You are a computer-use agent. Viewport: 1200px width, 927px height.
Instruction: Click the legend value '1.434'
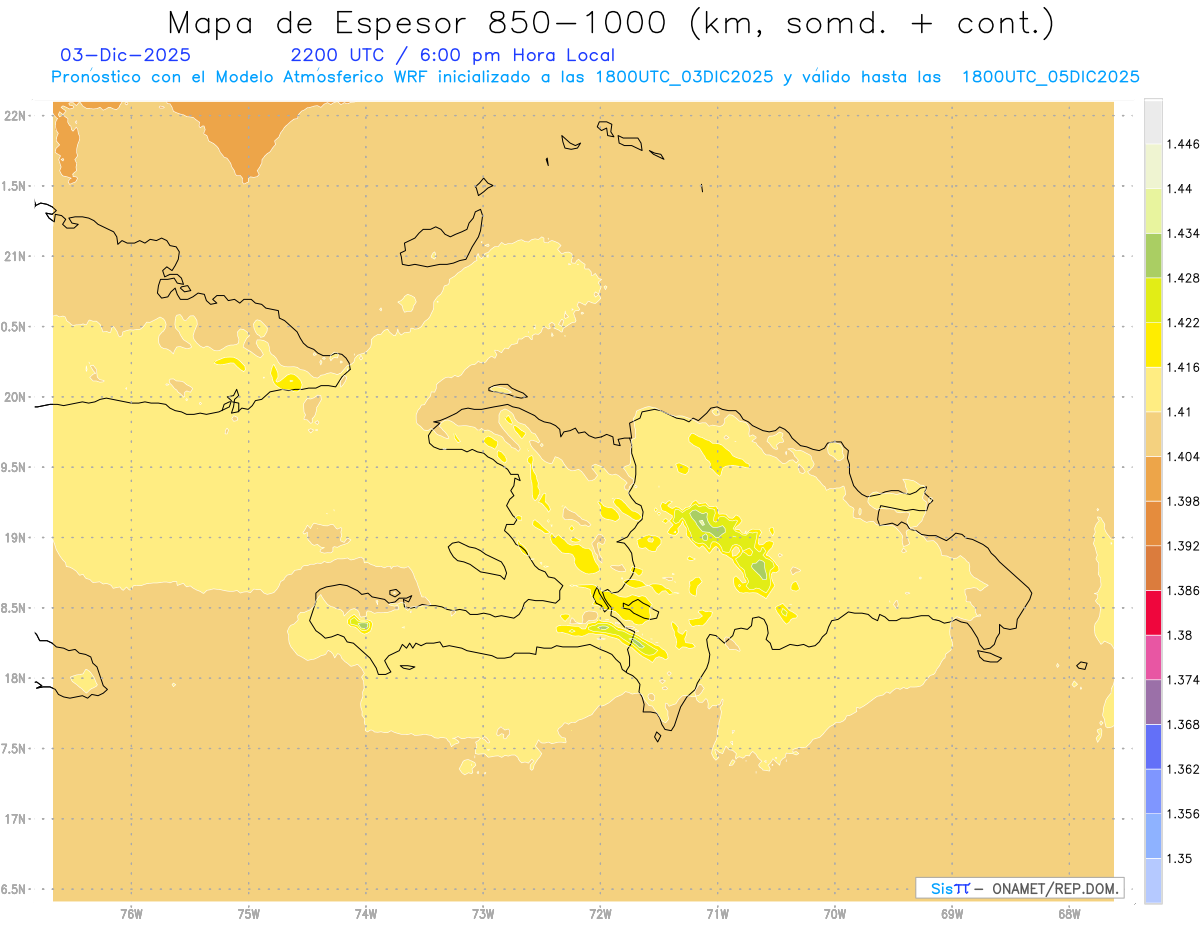tap(1184, 233)
